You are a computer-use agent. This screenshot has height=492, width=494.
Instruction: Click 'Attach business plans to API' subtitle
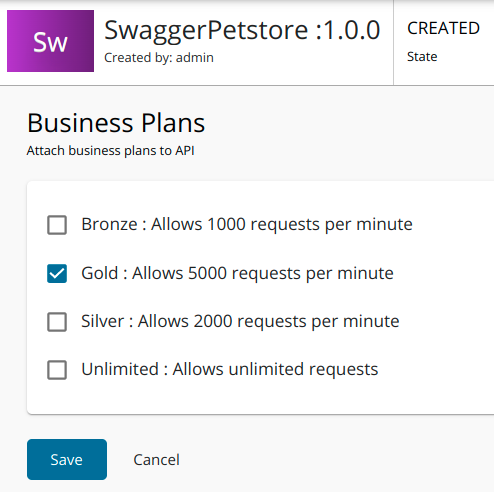111,151
